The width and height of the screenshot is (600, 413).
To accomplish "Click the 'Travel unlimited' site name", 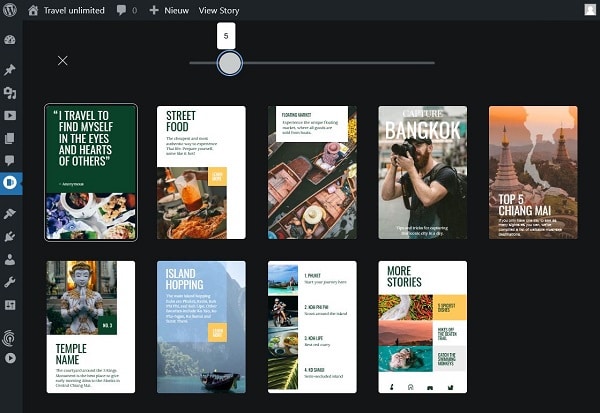I will (x=74, y=10).
